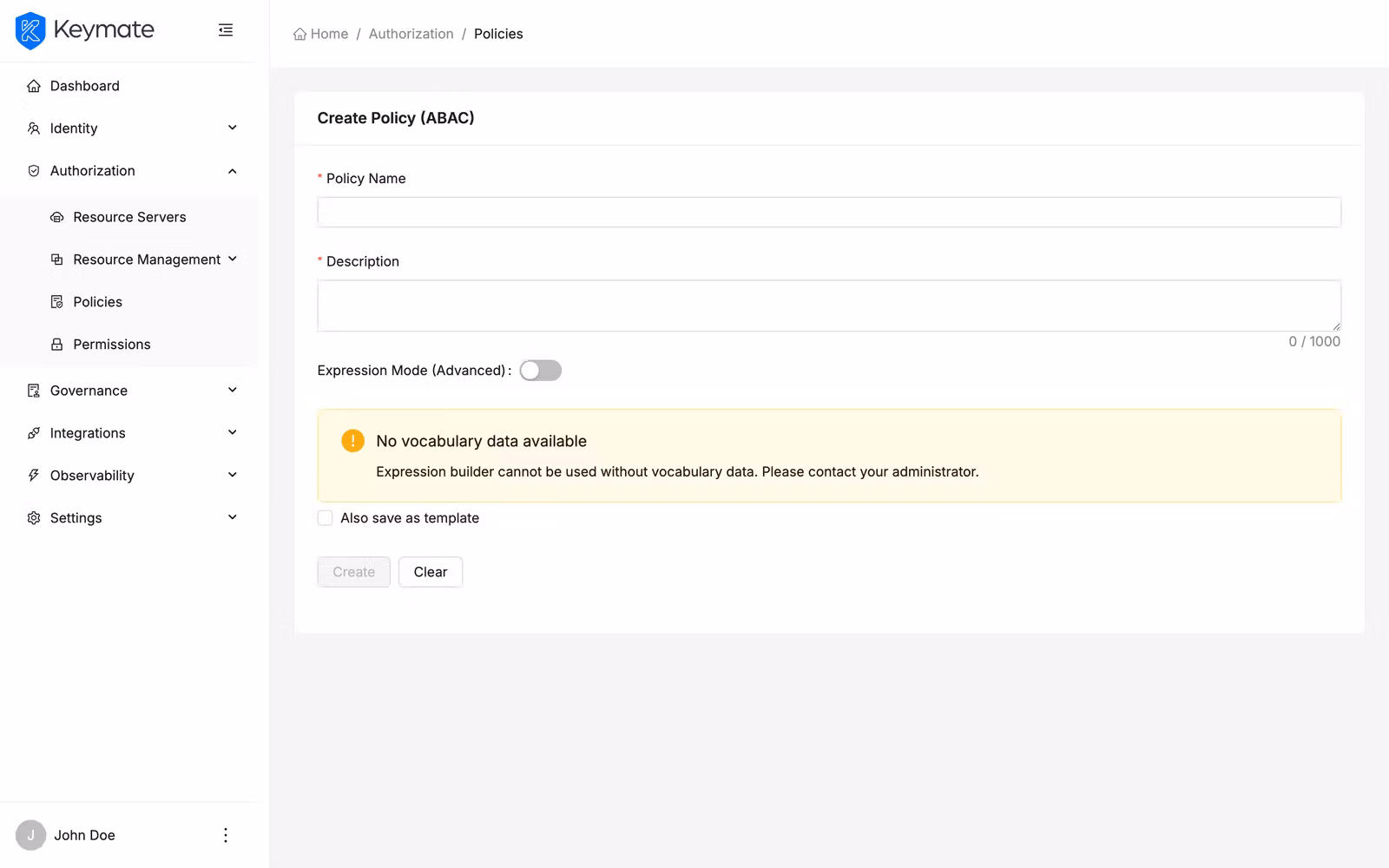Check the Also save as template checkbox

click(x=326, y=518)
